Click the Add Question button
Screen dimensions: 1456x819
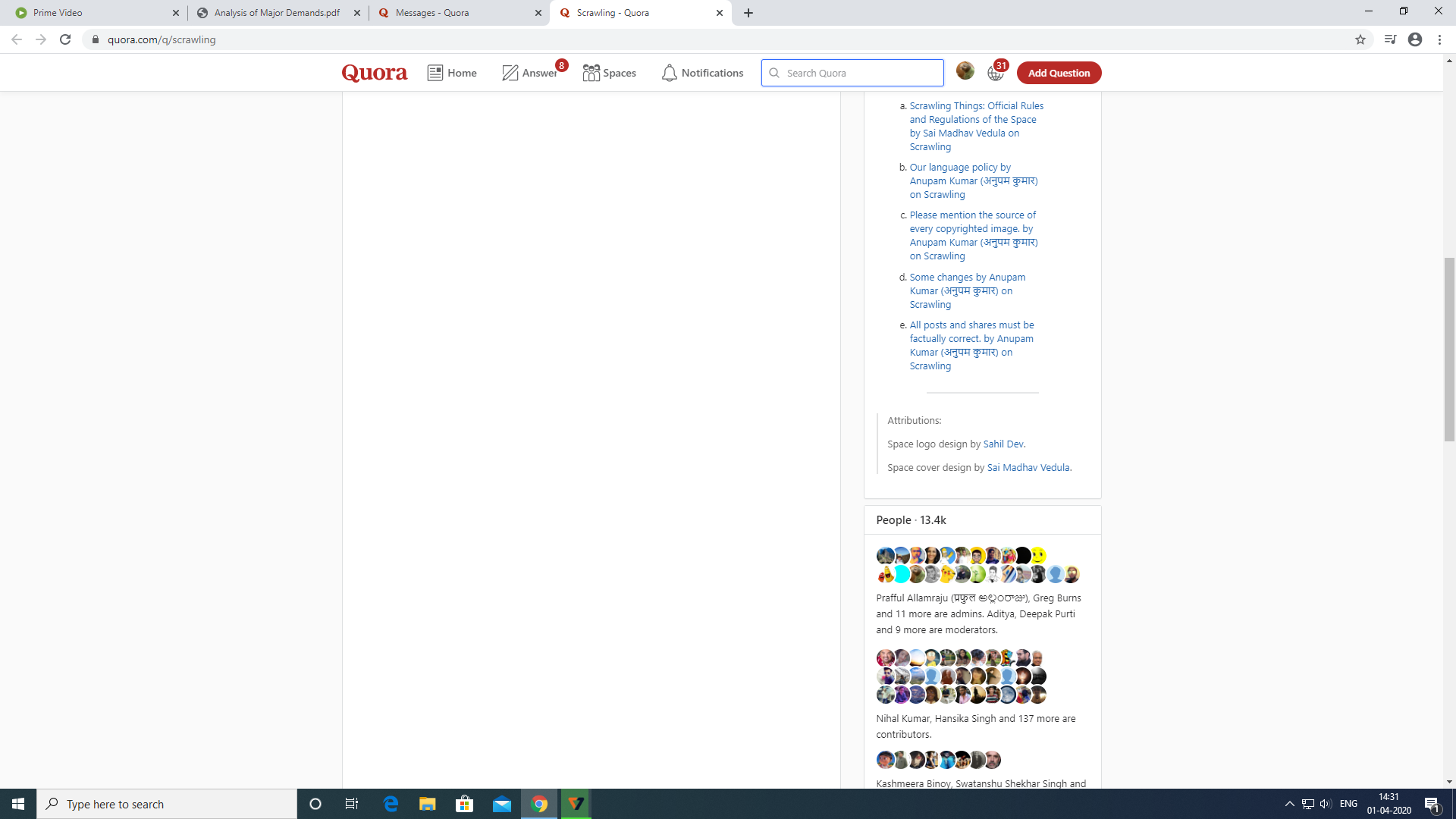[1059, 73]
